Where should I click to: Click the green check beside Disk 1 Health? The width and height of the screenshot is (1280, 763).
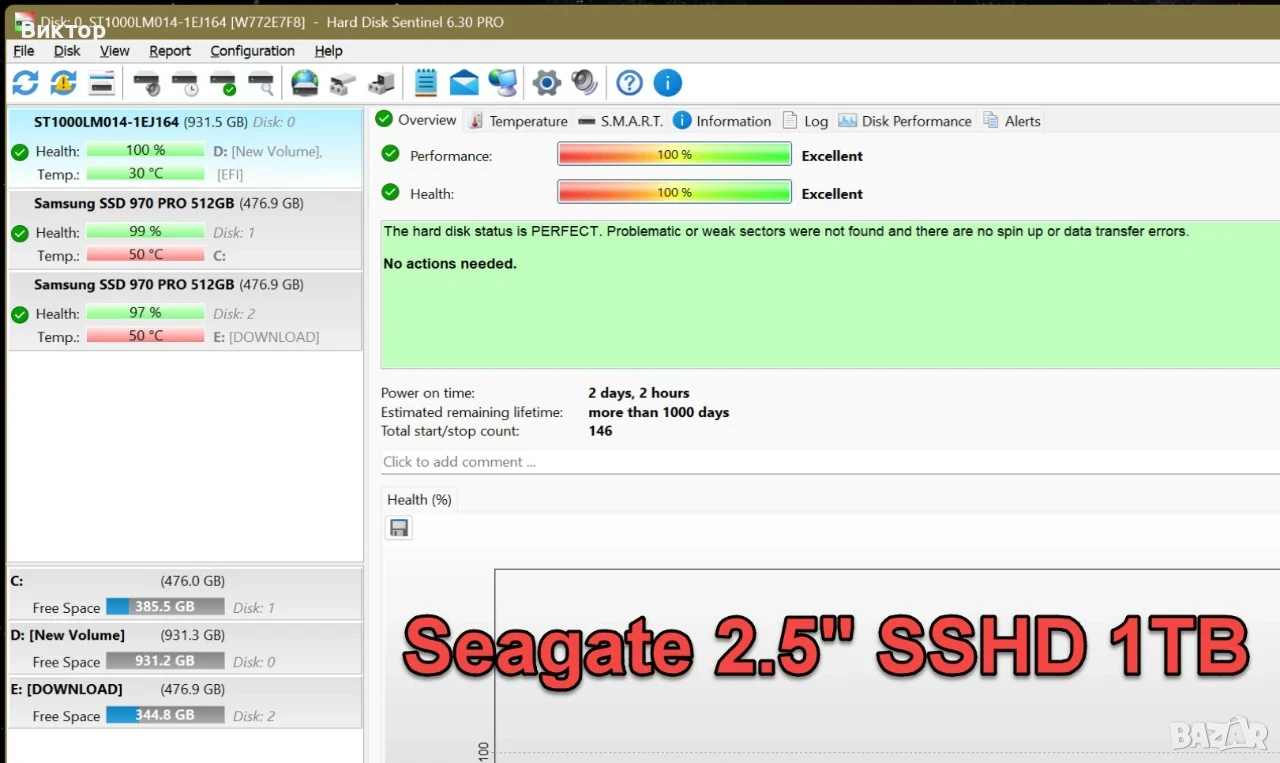(x=19, y=233)
